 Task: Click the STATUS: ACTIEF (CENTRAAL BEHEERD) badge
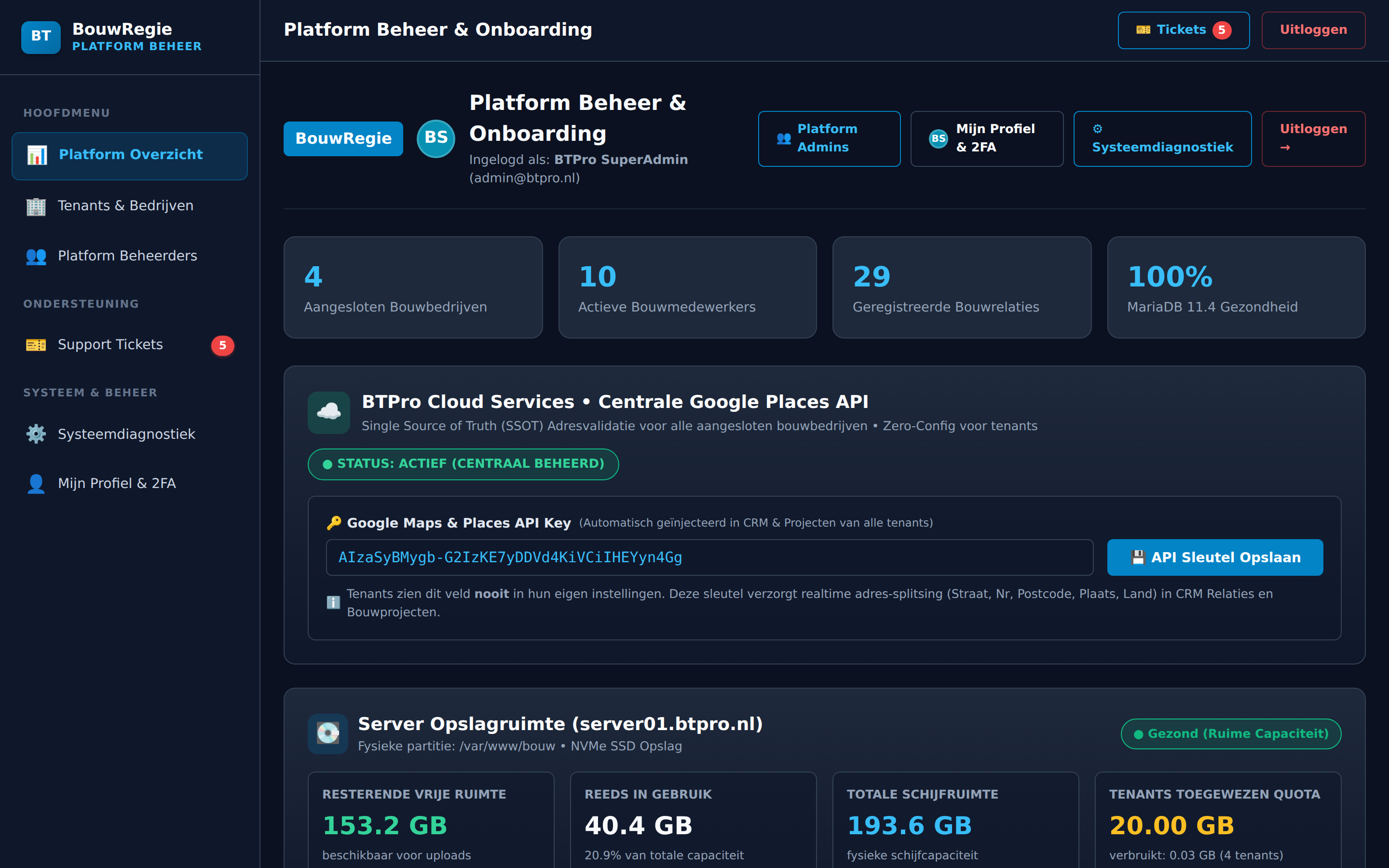463,464
